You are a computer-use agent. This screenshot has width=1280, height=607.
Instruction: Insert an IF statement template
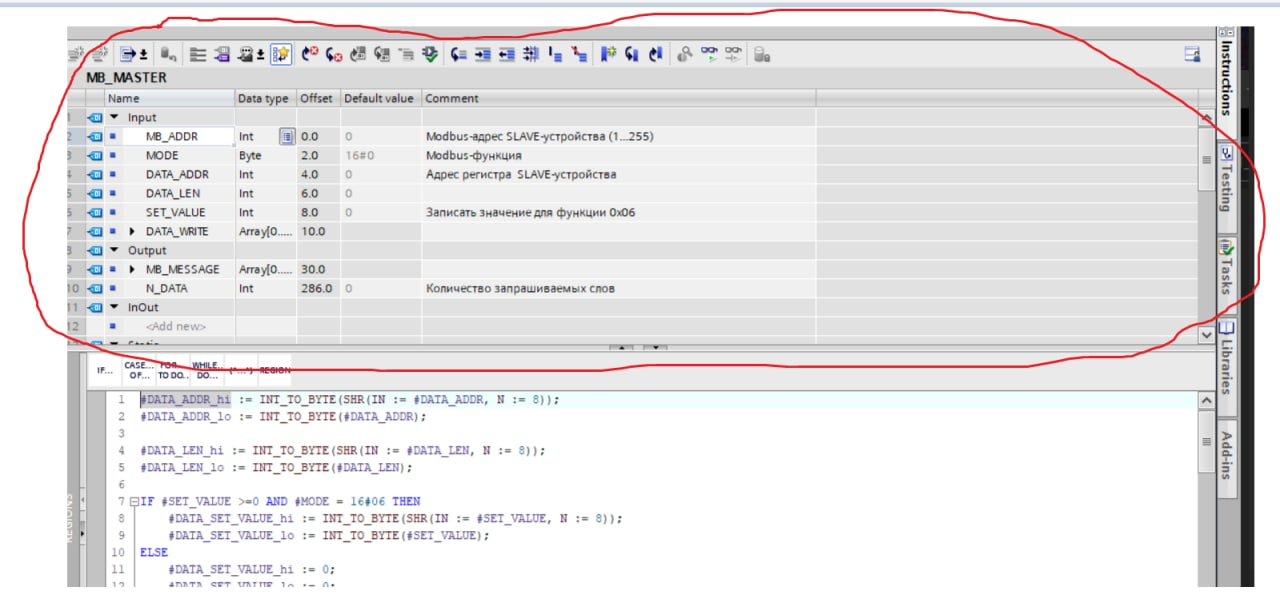pos(103,370)
